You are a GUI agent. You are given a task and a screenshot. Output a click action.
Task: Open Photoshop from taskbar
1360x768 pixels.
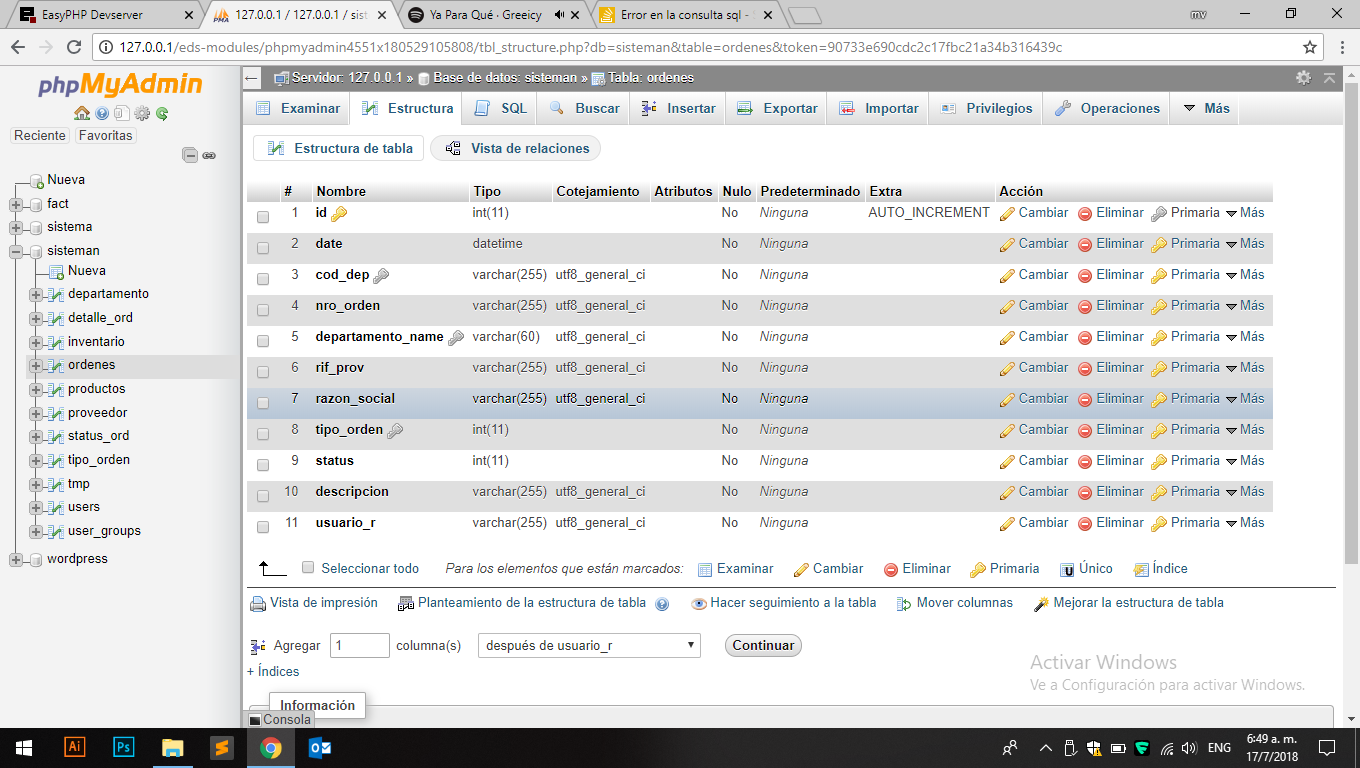point(124,747)
